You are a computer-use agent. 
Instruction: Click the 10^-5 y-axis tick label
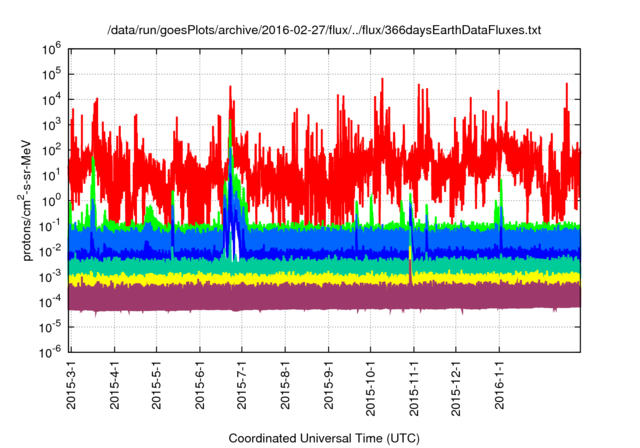[50, 327]
